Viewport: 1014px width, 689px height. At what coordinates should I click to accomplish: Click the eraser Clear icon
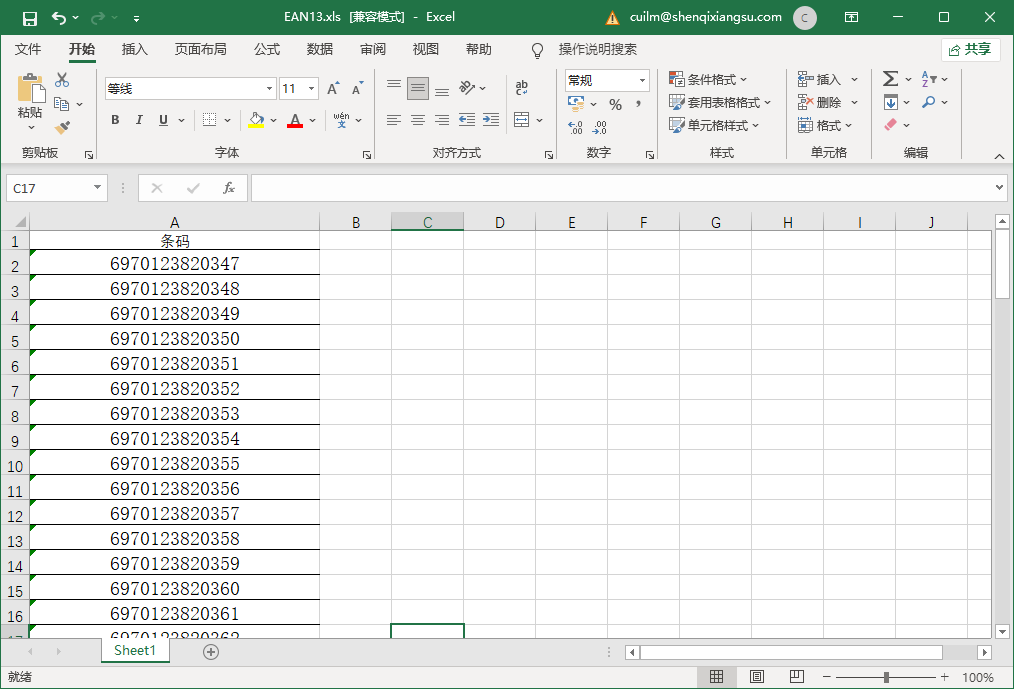890,124
